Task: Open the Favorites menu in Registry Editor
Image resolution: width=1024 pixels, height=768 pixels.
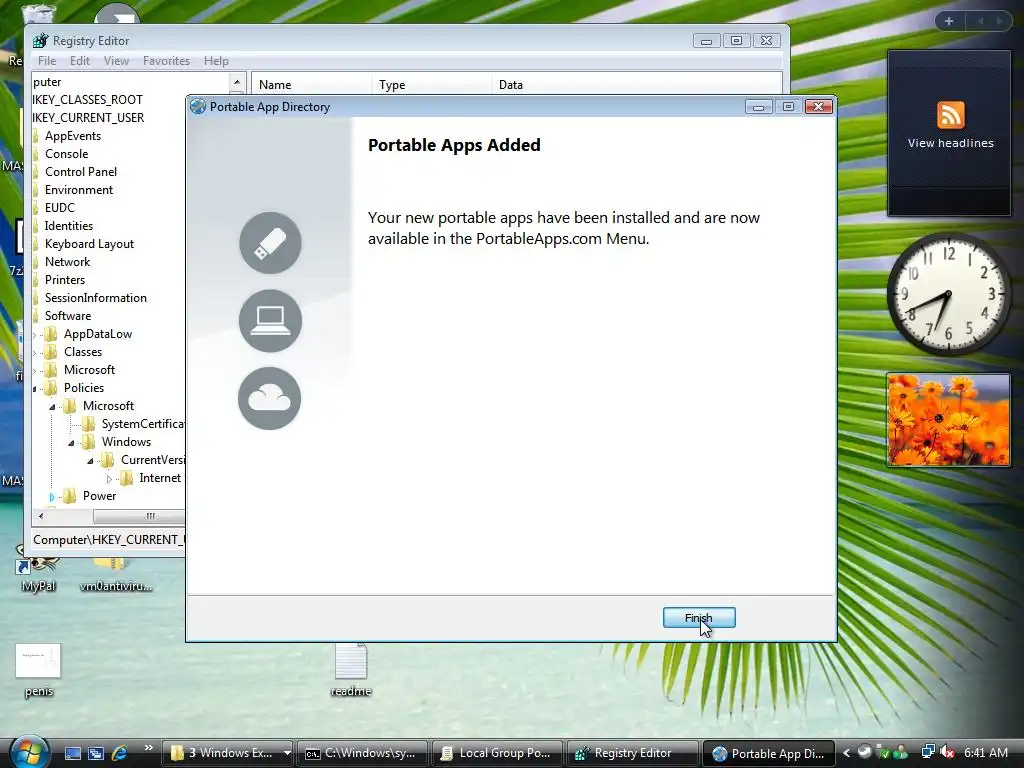Action: pos(166,61)
